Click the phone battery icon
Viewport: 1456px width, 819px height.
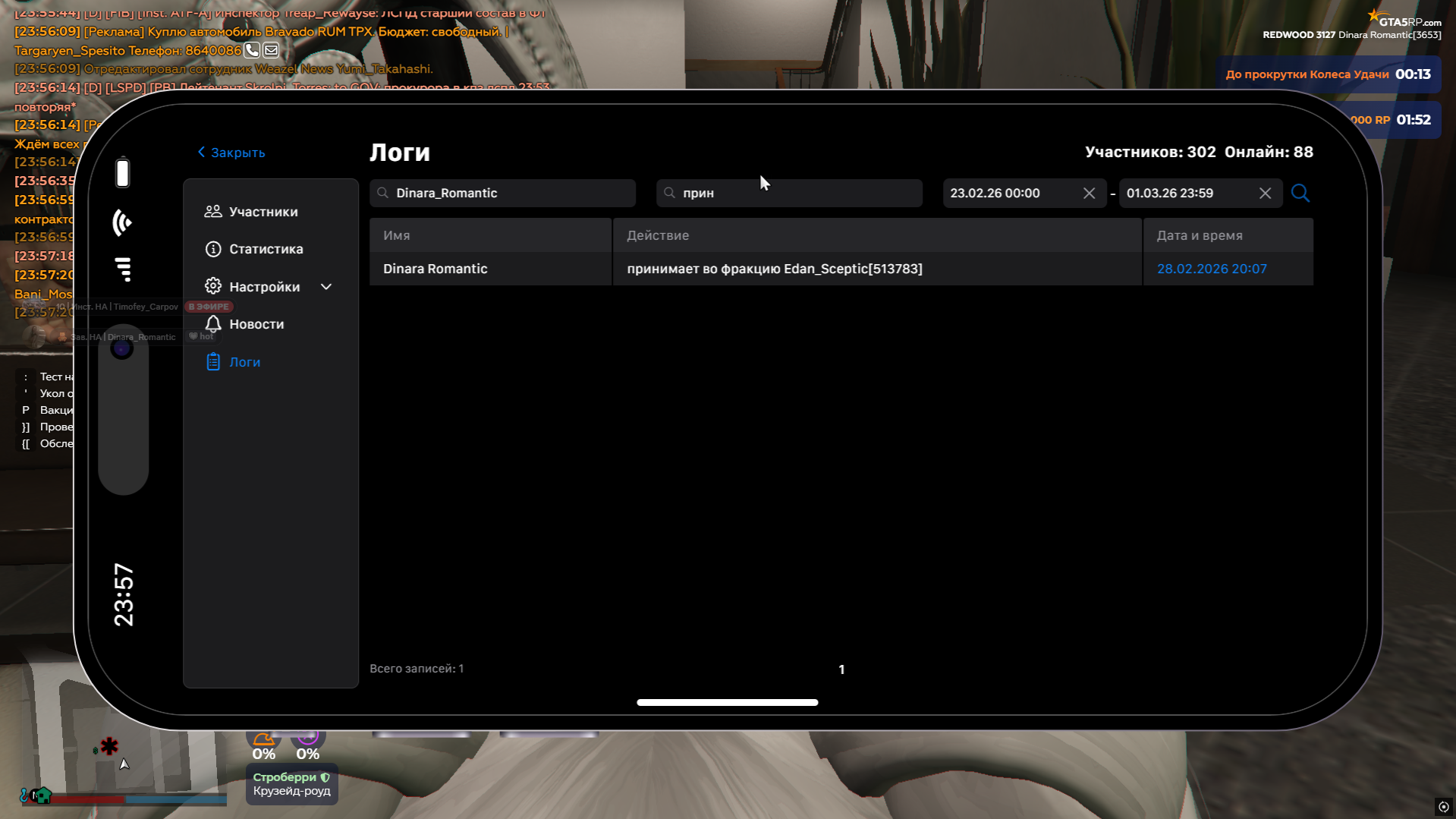(x=122, y=172)
